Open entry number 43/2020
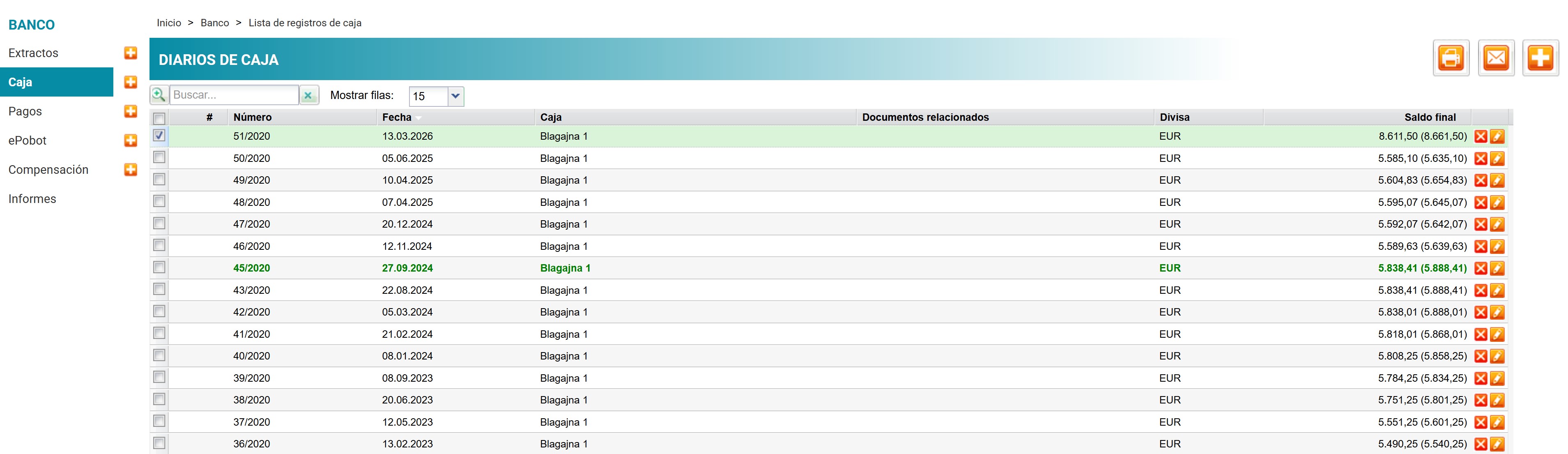1568x454 pixels. click(x=251, y=290)
